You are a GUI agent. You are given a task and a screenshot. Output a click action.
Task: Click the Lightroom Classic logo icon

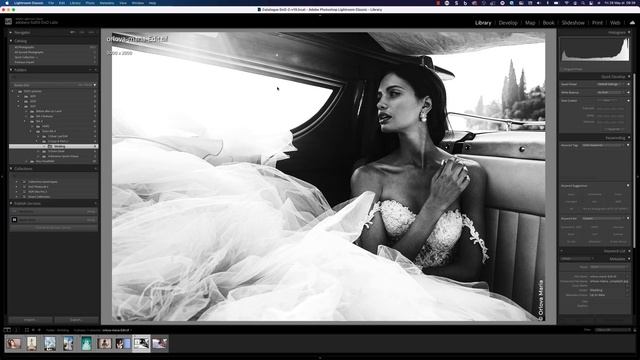click(x=8, y=22)
